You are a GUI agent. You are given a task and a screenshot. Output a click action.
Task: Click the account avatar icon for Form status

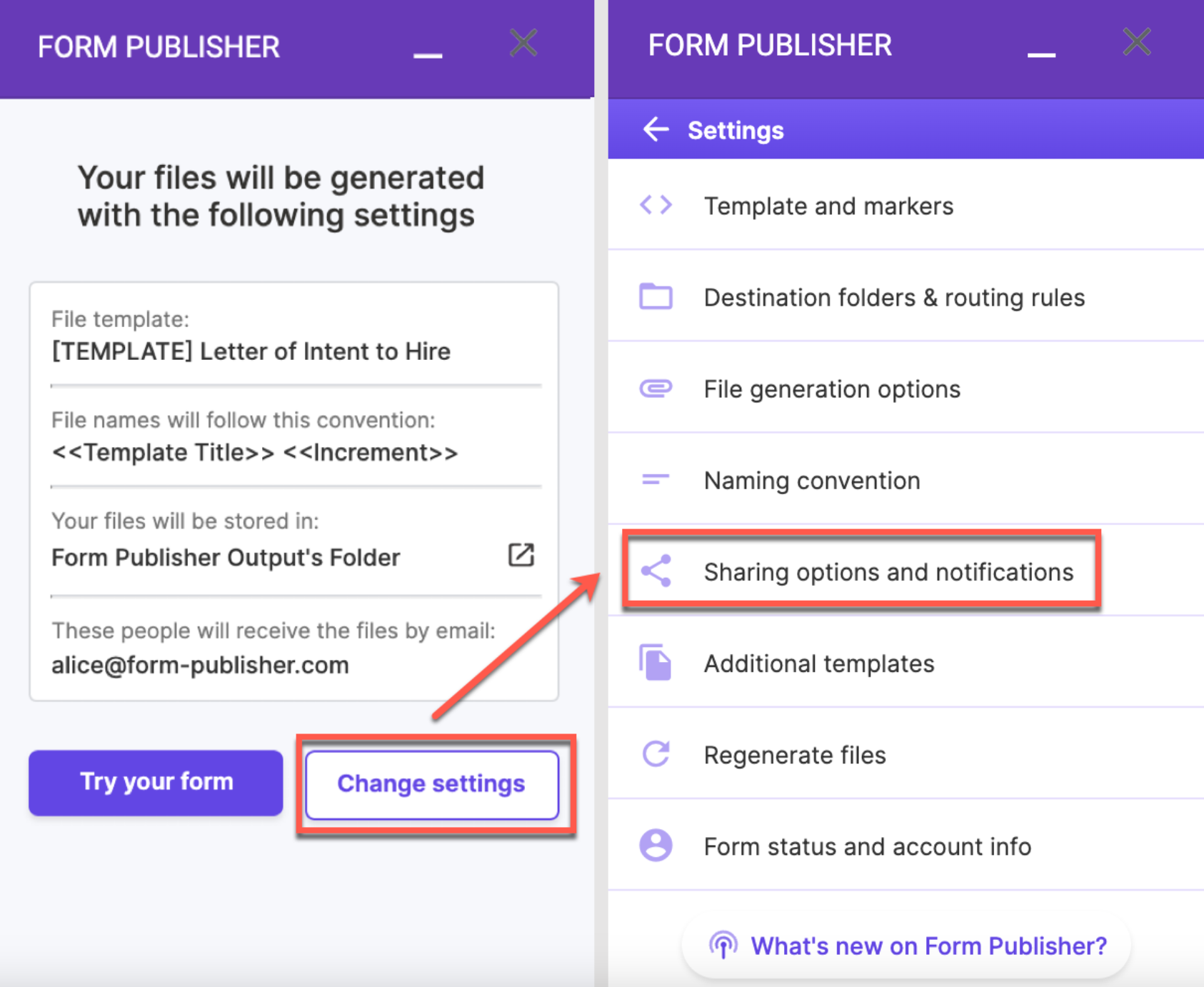tap(656, 846)
